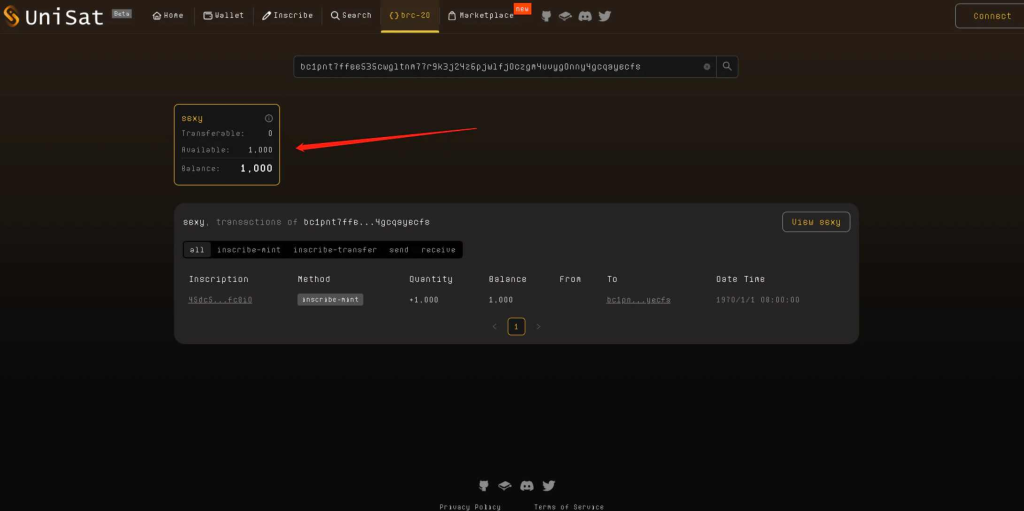Open the Twitter icon in the header
The width and height of the screenshot is (1024, 511).
pos(605,16)
